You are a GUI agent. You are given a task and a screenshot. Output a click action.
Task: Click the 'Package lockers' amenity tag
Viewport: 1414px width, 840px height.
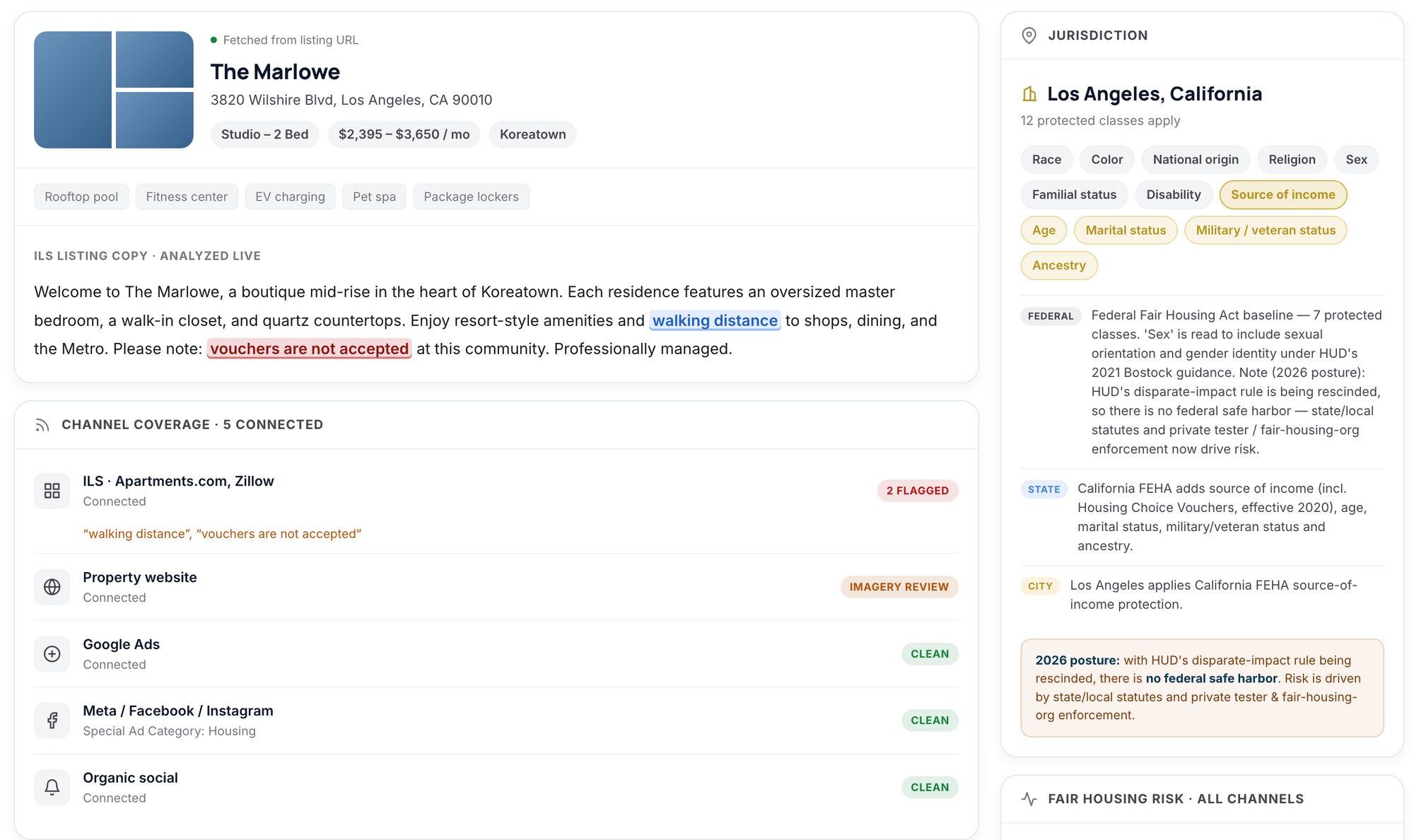tap(471, 197)
